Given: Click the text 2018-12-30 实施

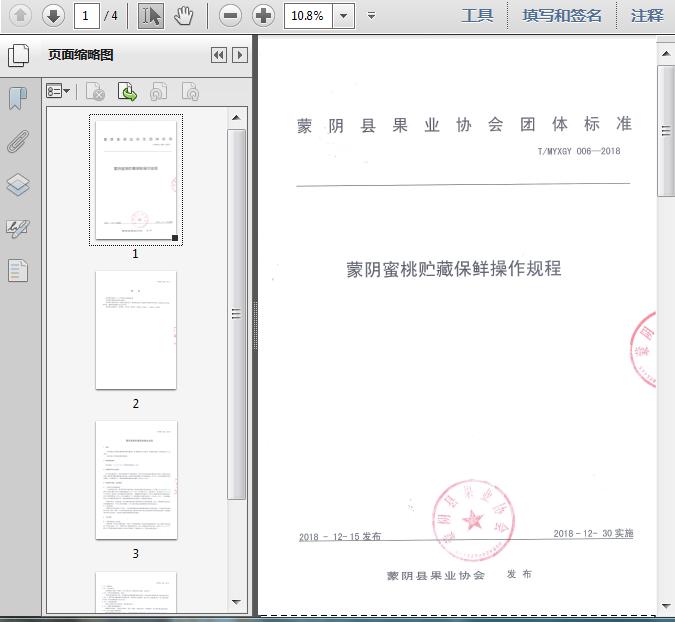Looking at the screenshot, I should click(593, 533).
